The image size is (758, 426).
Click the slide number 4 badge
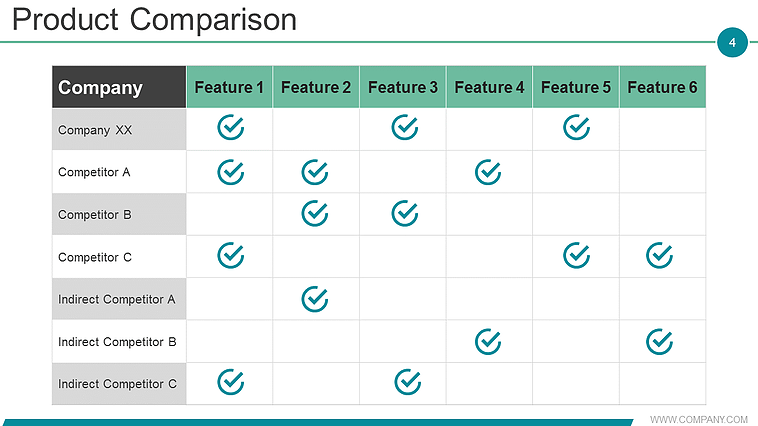pyautogui.click(x=733, y=43)
